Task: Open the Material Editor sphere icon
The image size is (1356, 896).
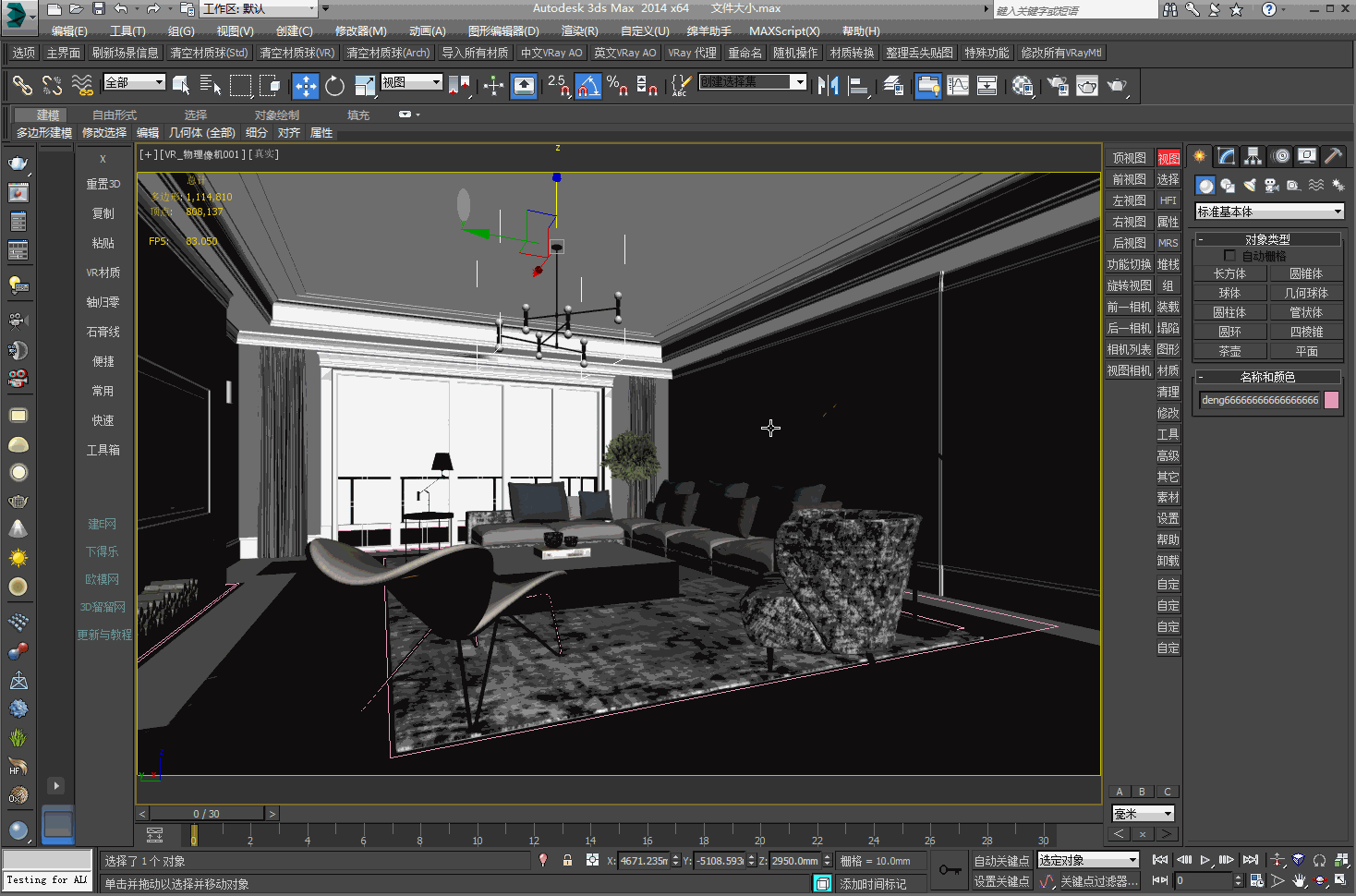Action: click(x=1022, y=86)
